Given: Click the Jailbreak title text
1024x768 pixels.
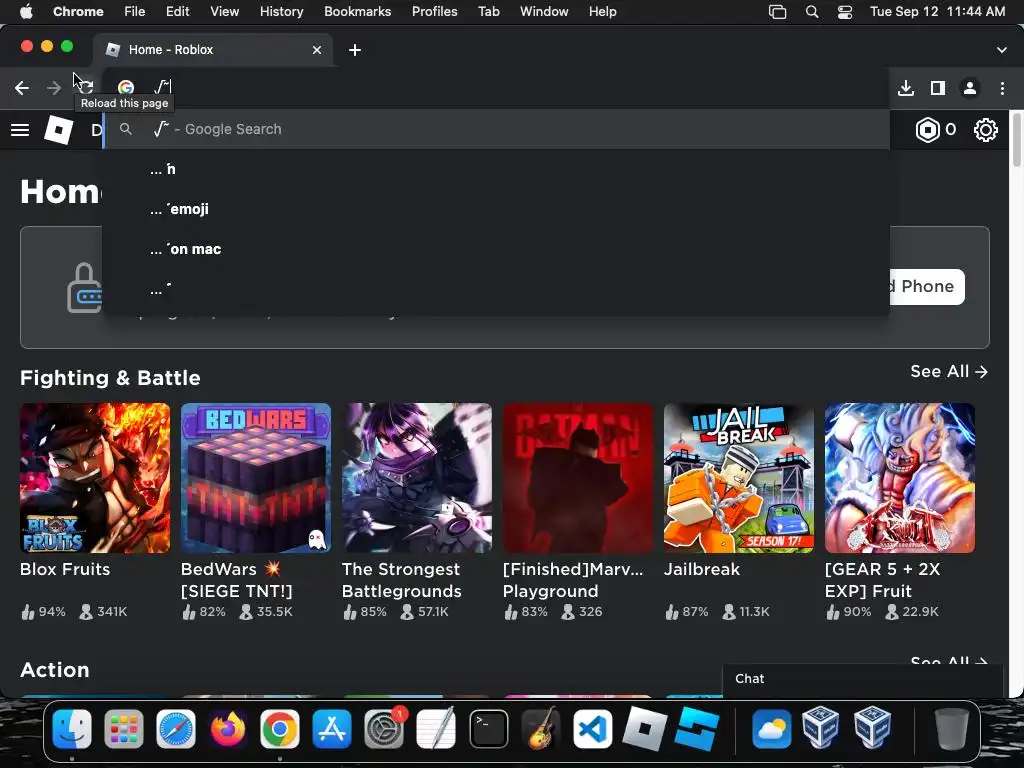Looking at the screenshot, I should click(702, 569).
